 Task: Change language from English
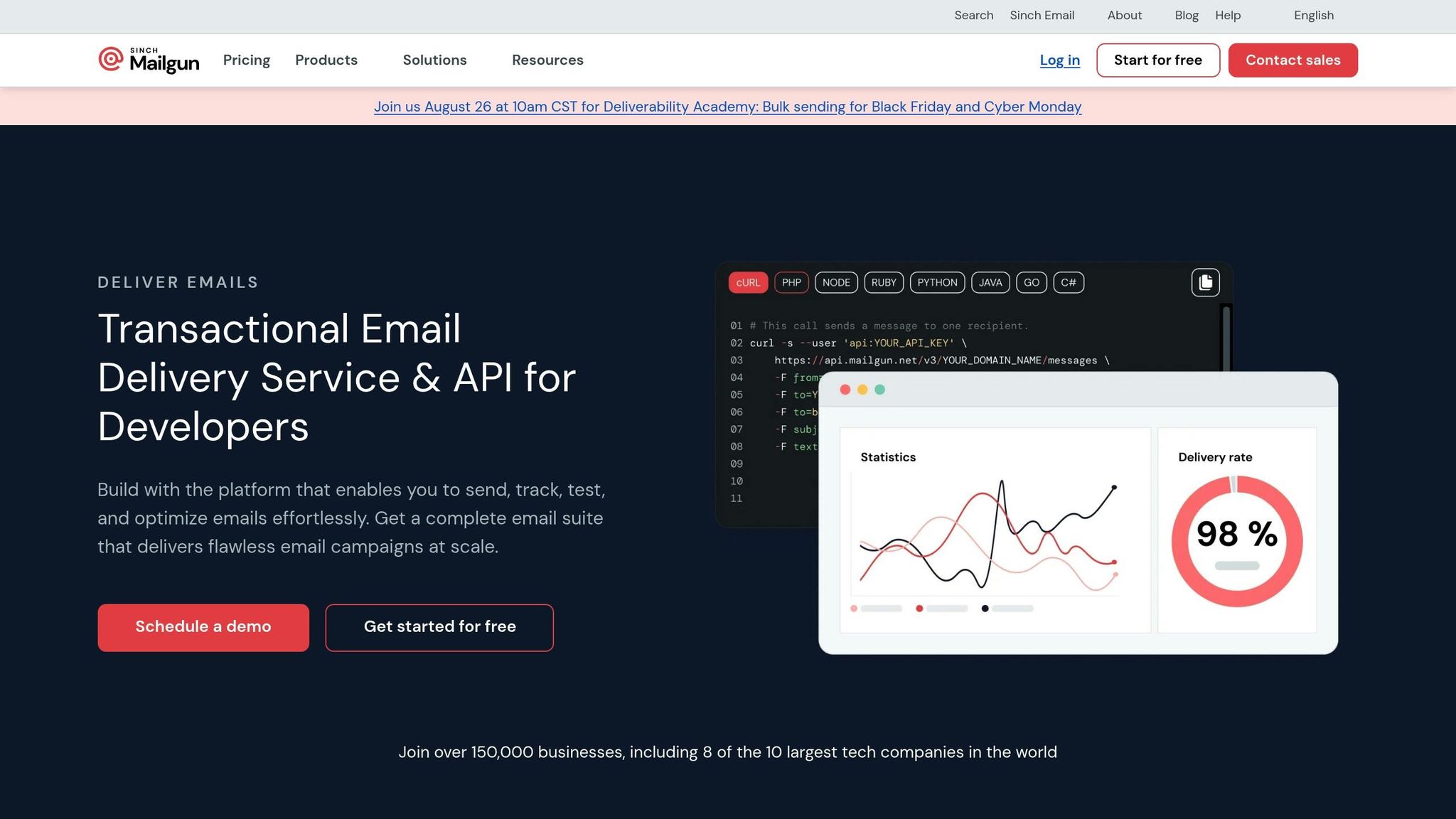pos(1313,16)
